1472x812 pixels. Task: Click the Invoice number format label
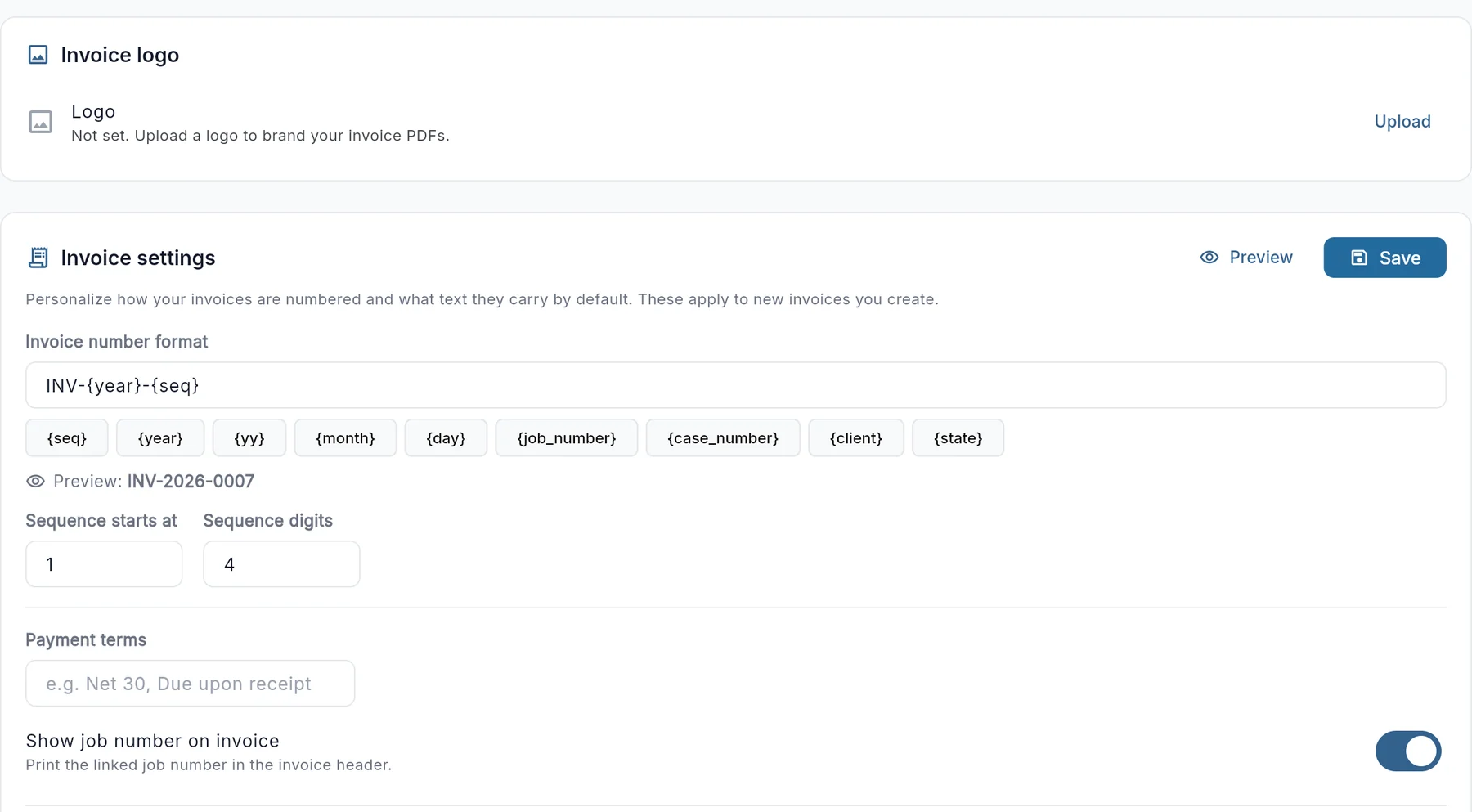(117, 342)
